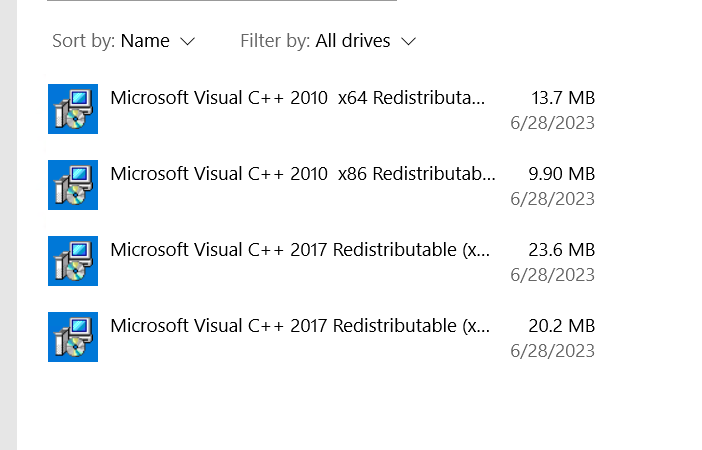
Task: Click the install date under 9.90 MB
Action: point(552,199)
